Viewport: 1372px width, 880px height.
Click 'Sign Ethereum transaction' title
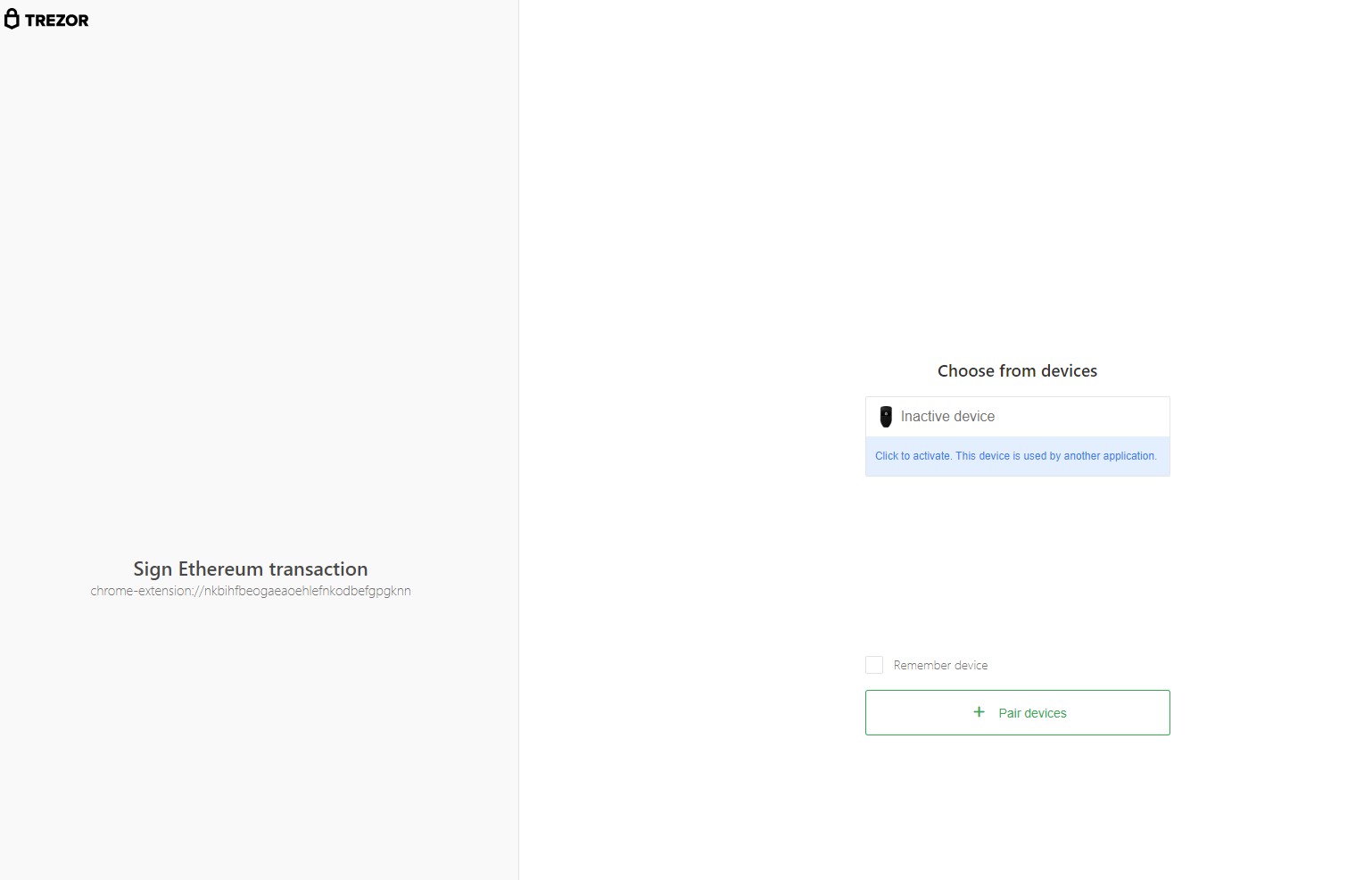coord(251,569)
